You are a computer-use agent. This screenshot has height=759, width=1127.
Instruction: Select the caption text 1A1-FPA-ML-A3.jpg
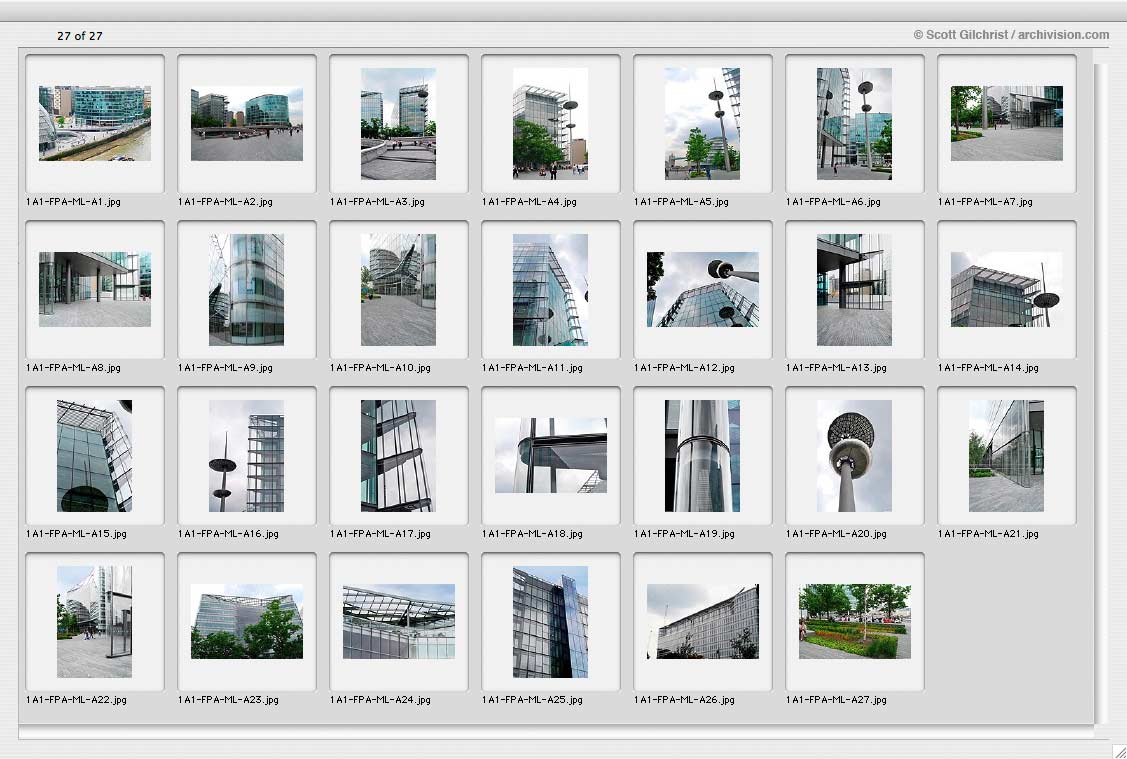377,202
